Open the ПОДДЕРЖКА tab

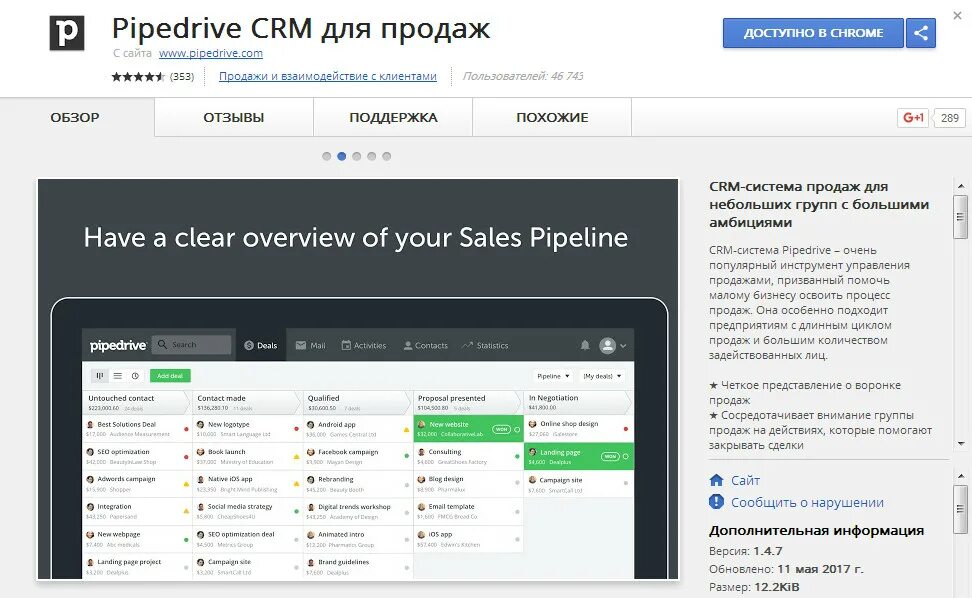pos(393,118)
